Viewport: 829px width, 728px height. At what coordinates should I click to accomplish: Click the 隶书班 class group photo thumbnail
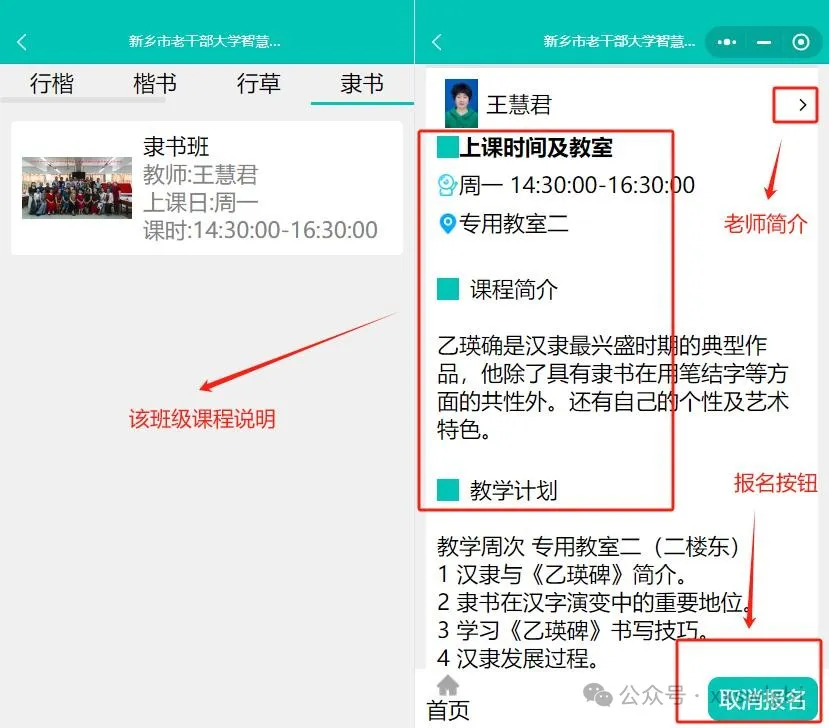coord(77,188)
